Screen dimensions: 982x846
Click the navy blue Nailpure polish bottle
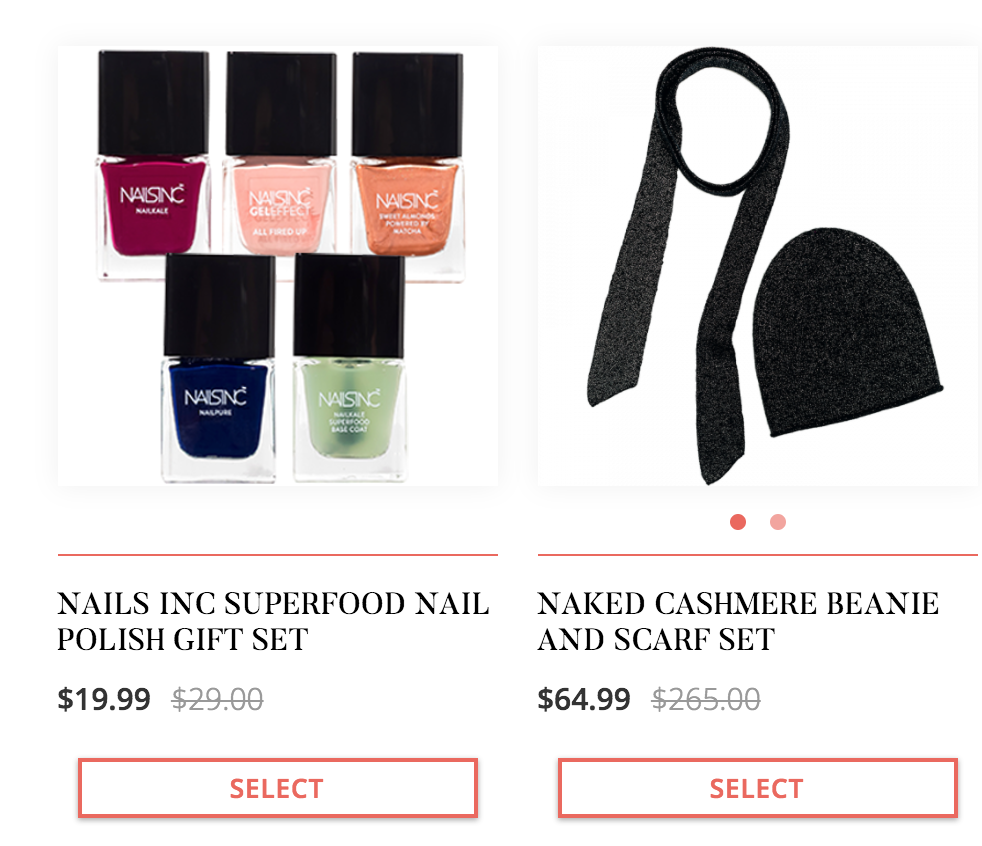[x=219, y=368]
